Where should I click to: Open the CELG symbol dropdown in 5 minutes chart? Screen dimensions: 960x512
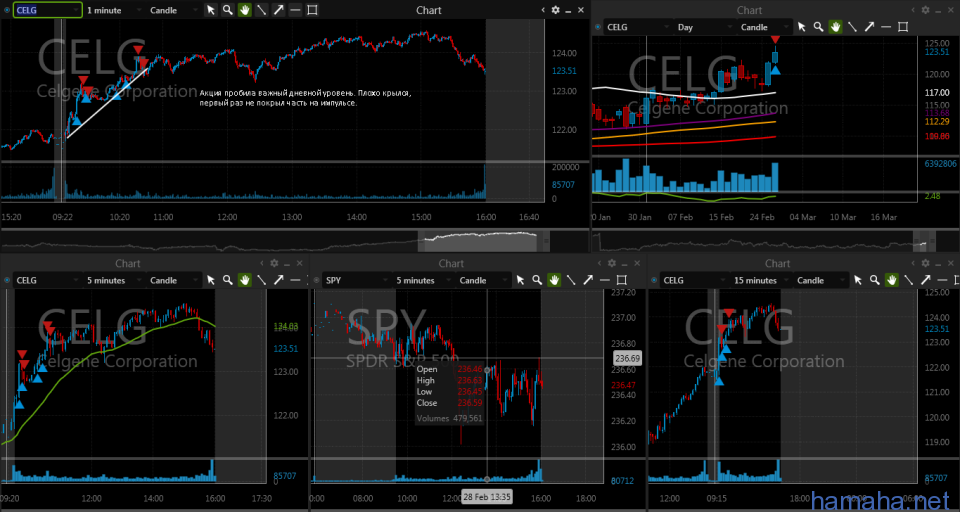tap(47, 280)
